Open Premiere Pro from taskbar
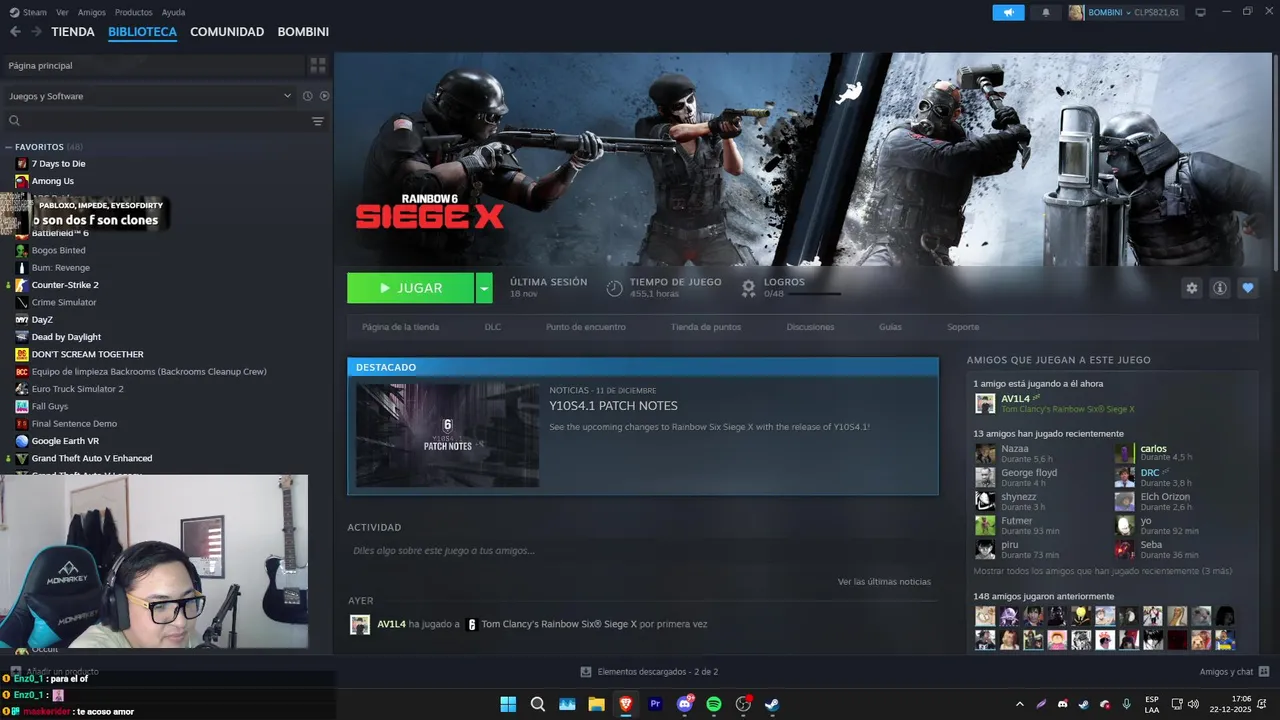 [x=656, y=704]
